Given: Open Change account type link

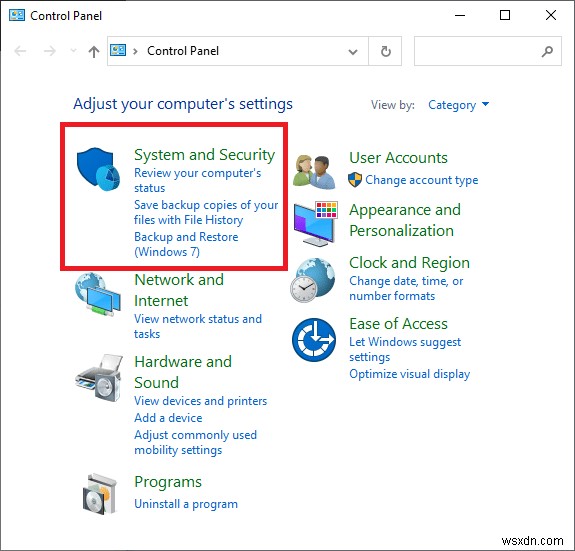Looking at the screenshot, I should pyautogui.click(x=422, y=180).
